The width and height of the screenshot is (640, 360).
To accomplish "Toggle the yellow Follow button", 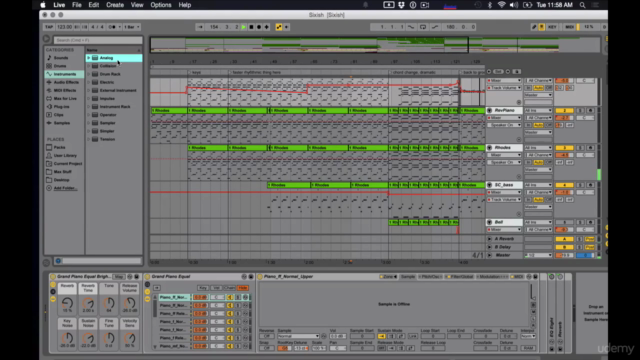I will [x=279, y=27].
